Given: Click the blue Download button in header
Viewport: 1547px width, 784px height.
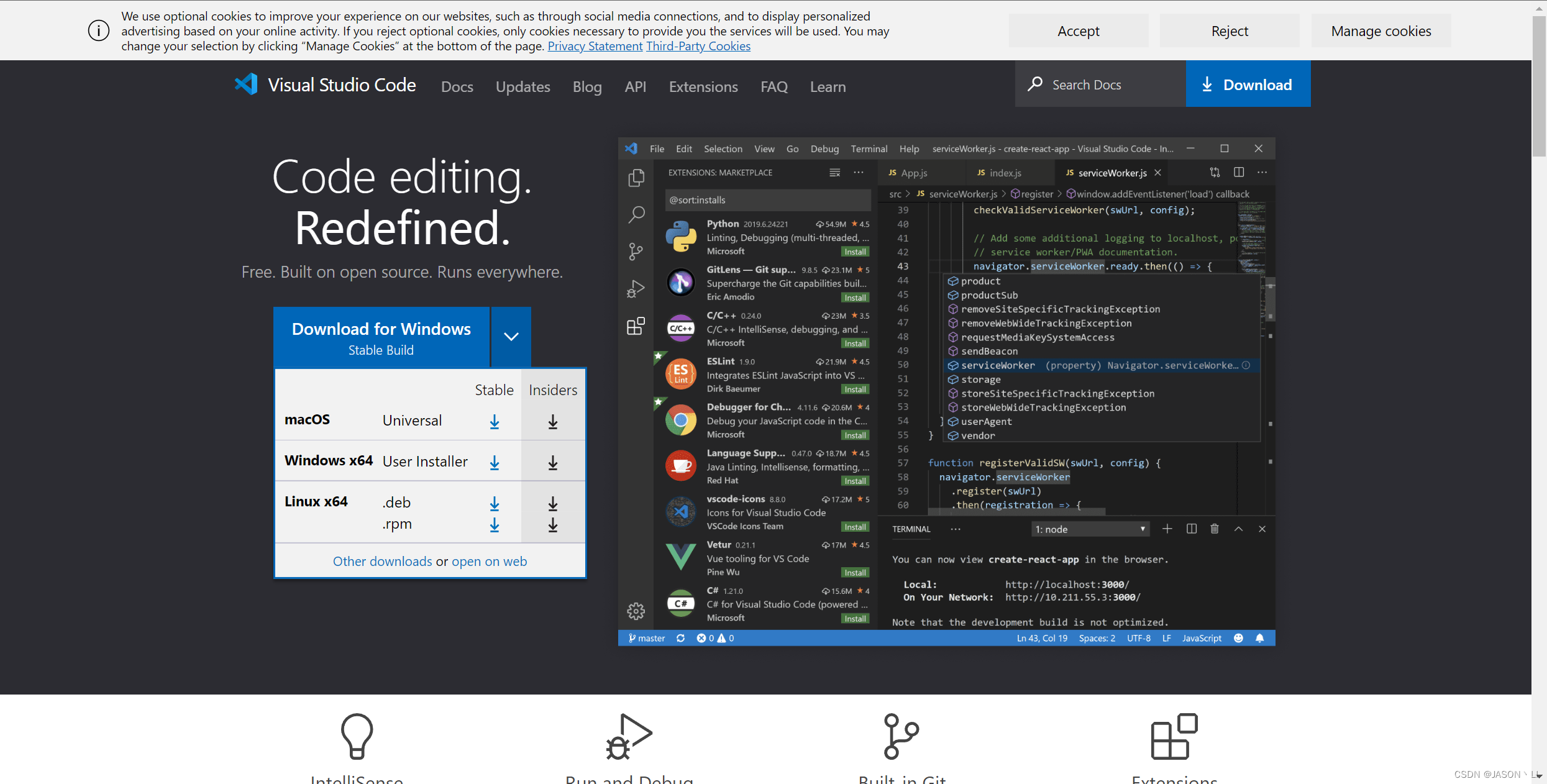Looking at the screenshot, I should click(x=1248, y=84).
